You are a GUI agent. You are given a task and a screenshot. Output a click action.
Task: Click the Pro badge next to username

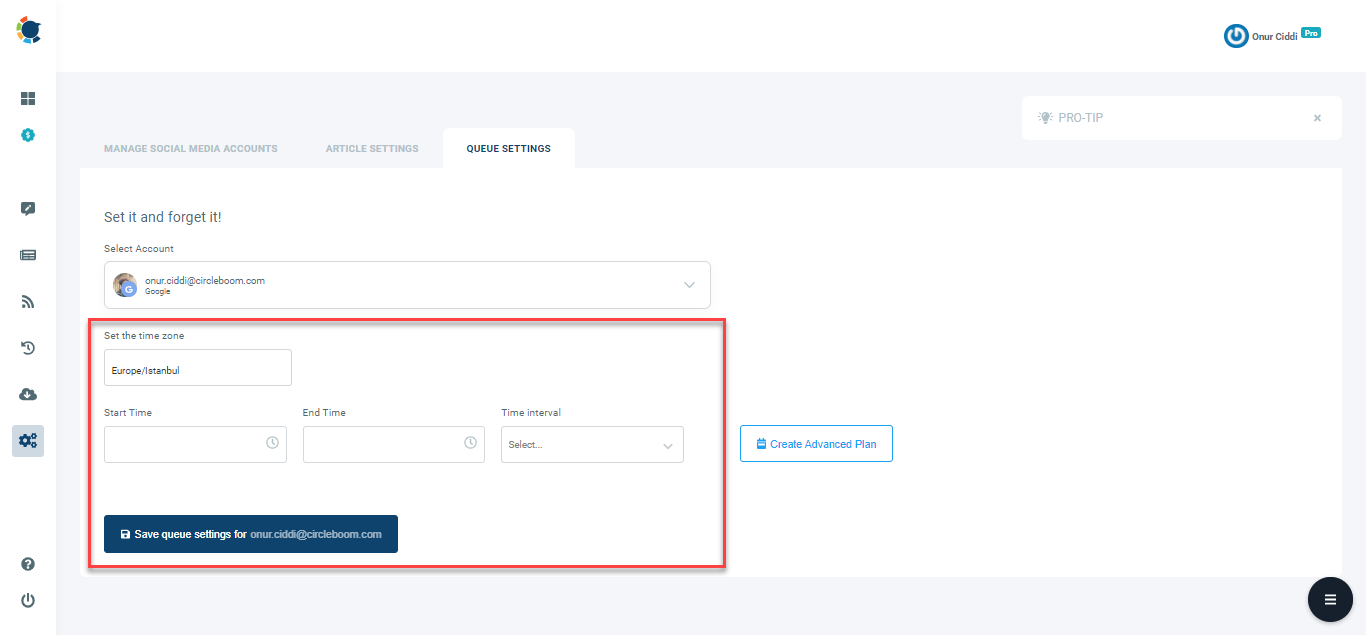point(1311,33)
